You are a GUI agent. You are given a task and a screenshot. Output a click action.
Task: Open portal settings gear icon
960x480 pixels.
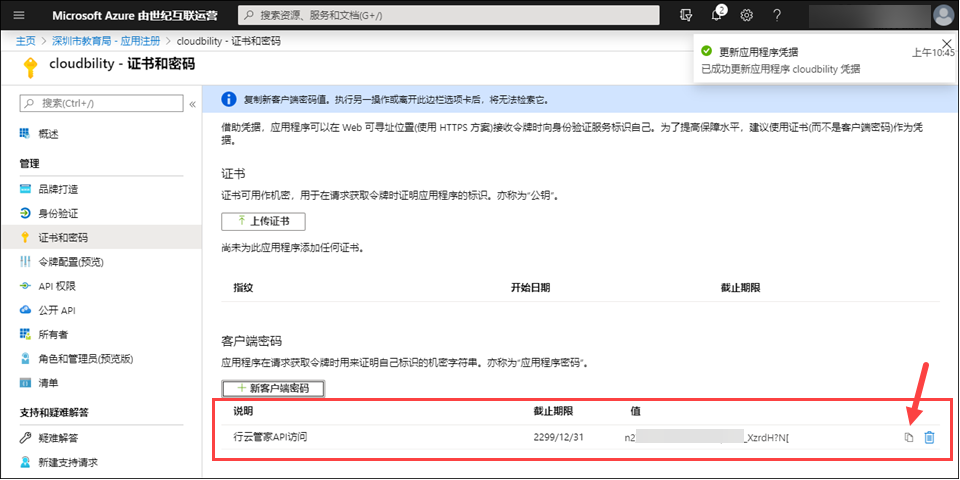tap(746, 15)
